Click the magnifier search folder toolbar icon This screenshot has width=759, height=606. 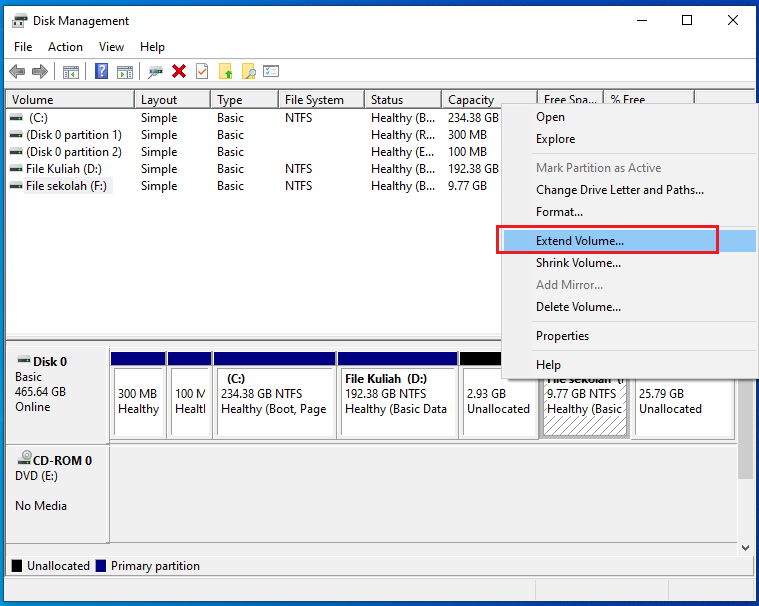[249, 71]
